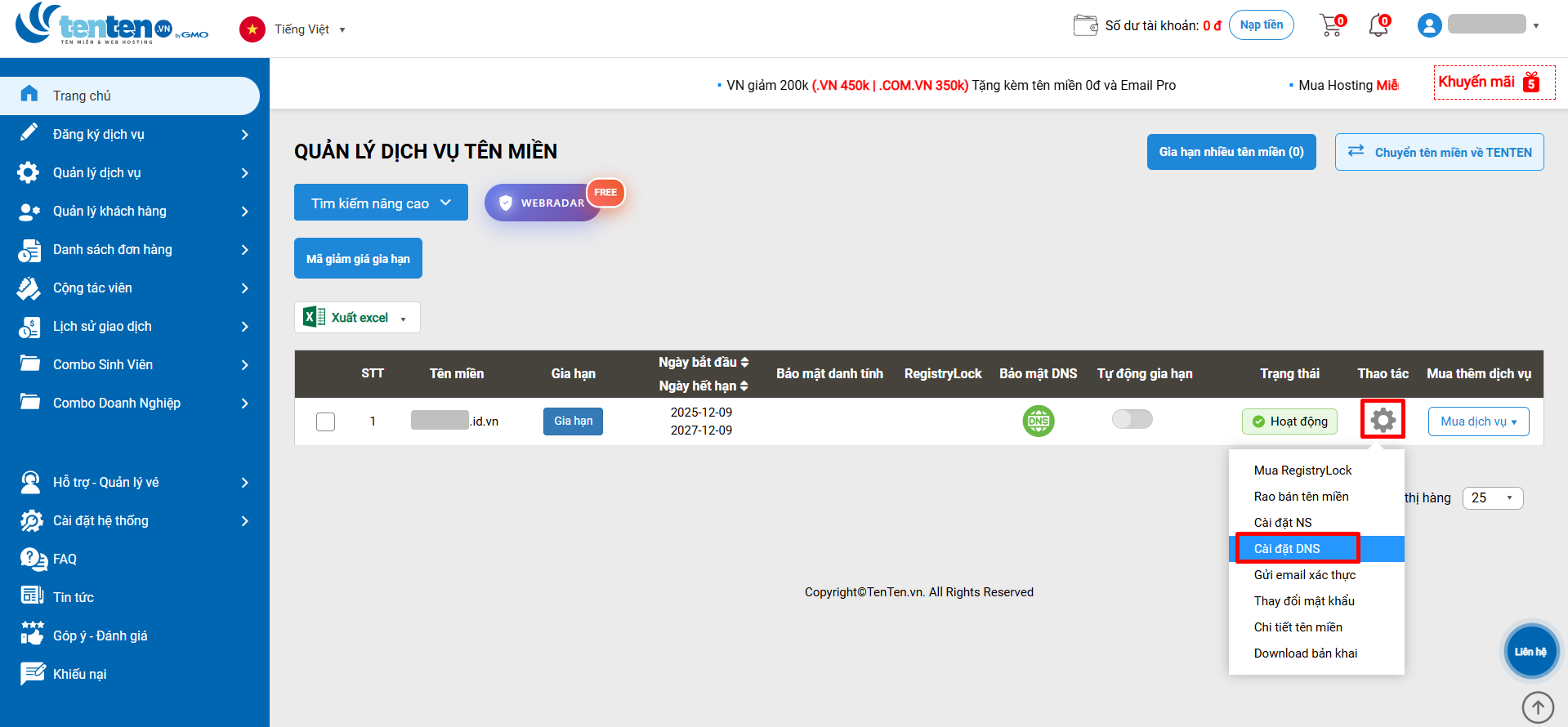Select Cài đặt DNS from the menu
Screen dimensions: 1568x727
tap(1287, 549)
